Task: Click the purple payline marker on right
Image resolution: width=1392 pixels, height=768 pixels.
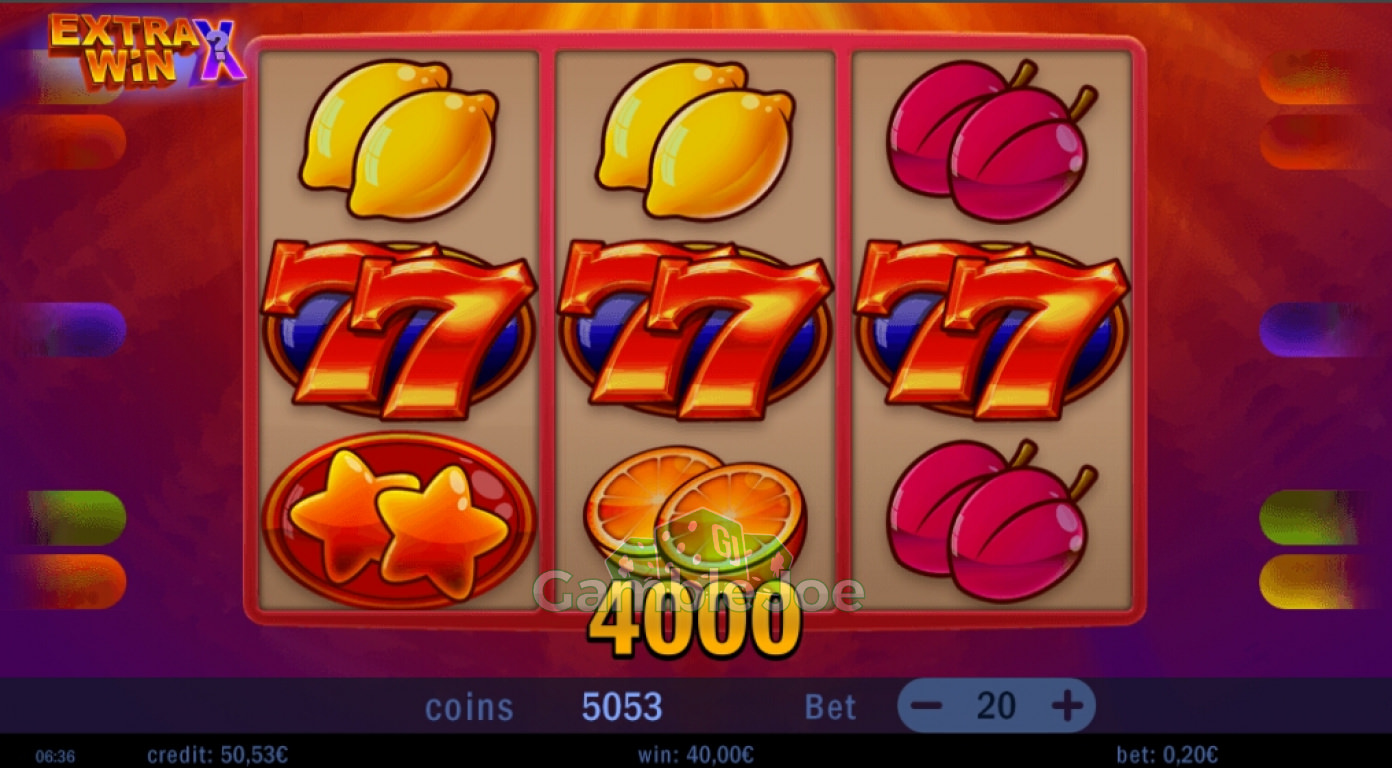Action: point(1310,330)
